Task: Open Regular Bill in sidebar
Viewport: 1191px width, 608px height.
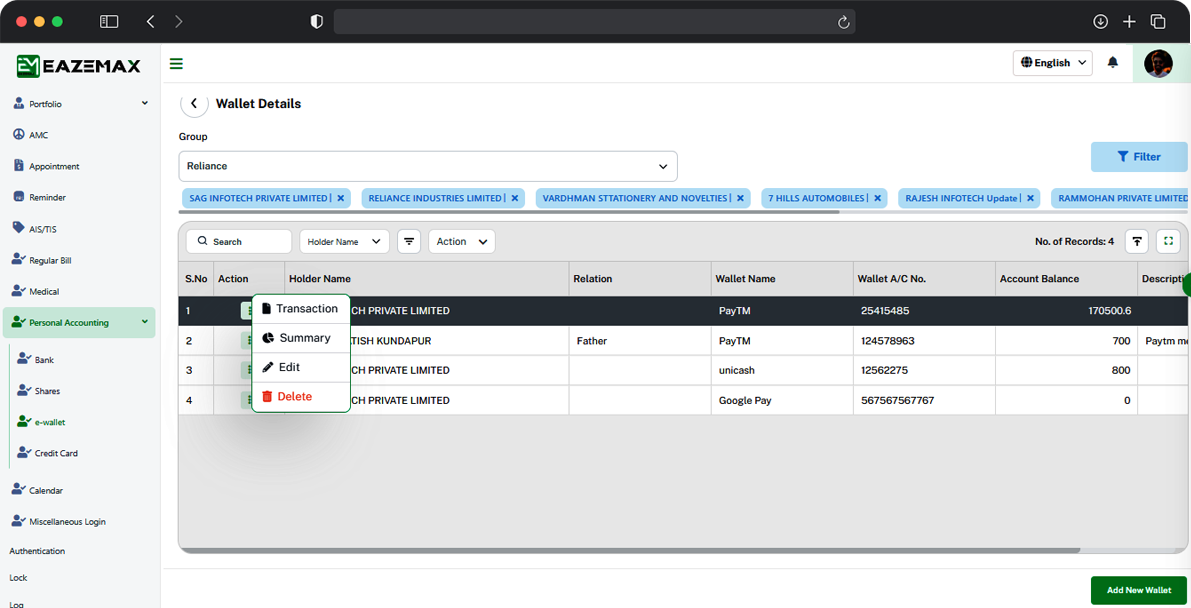Action: tap(42, 260)
